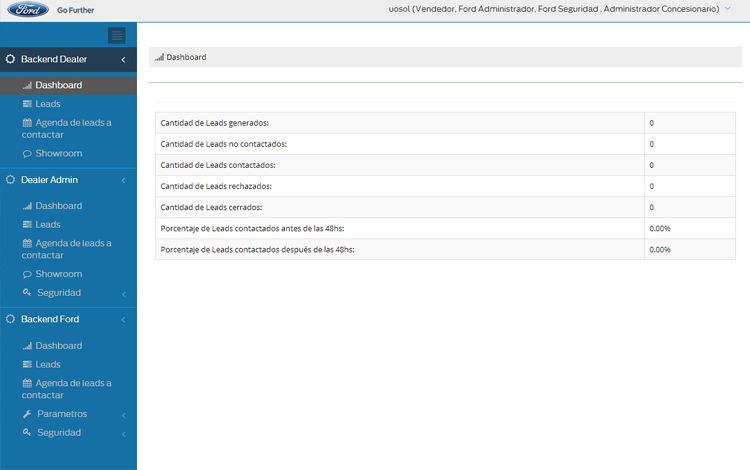Open Showroom under Dealer Admin
Image resolution: width=750 pixels, height=470 pixels.
58,274
